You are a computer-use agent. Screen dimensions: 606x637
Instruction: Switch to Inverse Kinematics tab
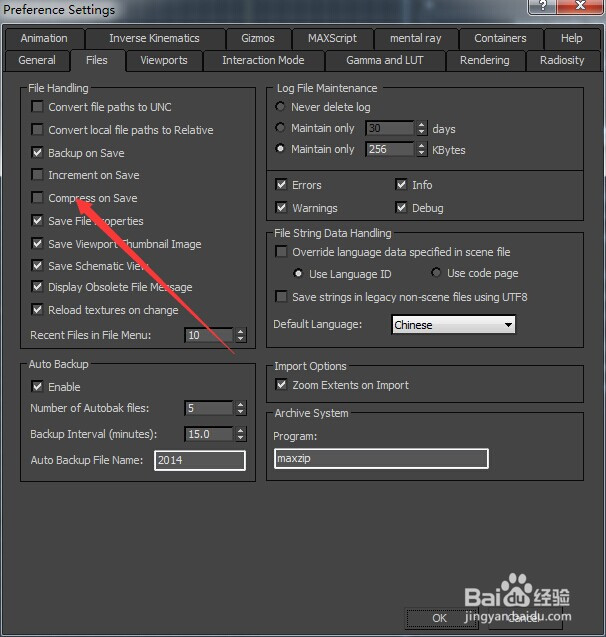tap(154, 39)
